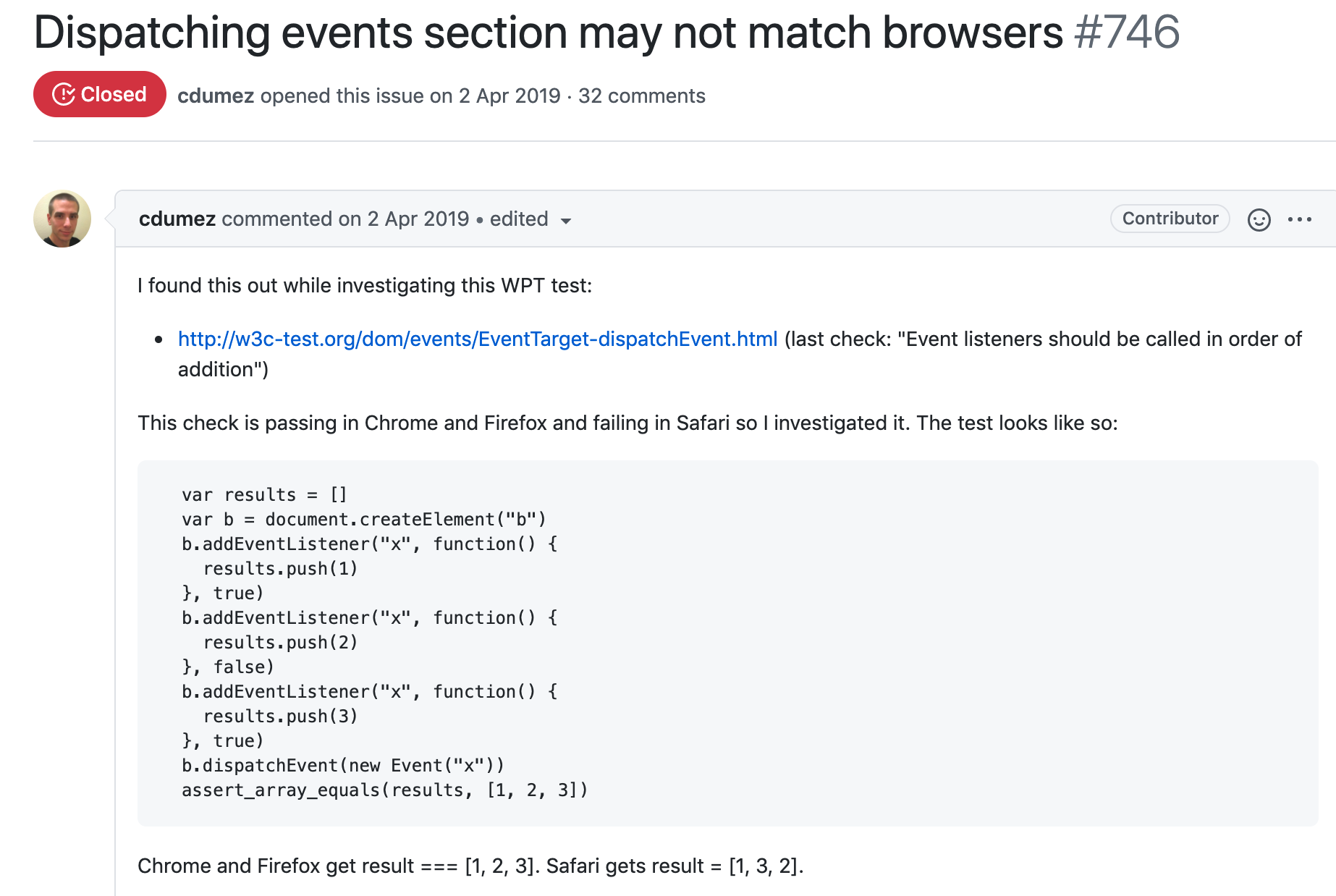Click cdumez's profile avatar picture
1336x896 pixels.
[62, 219]
